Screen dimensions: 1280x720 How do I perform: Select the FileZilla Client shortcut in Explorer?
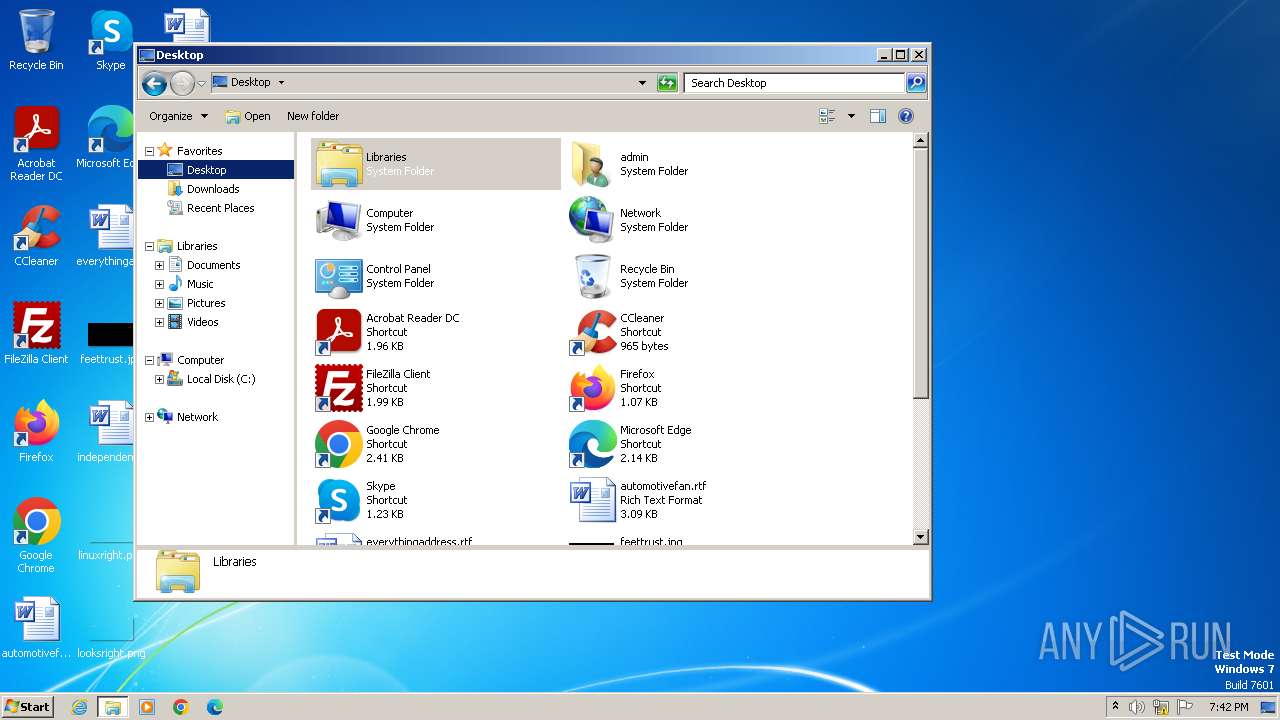coord(339,388)
